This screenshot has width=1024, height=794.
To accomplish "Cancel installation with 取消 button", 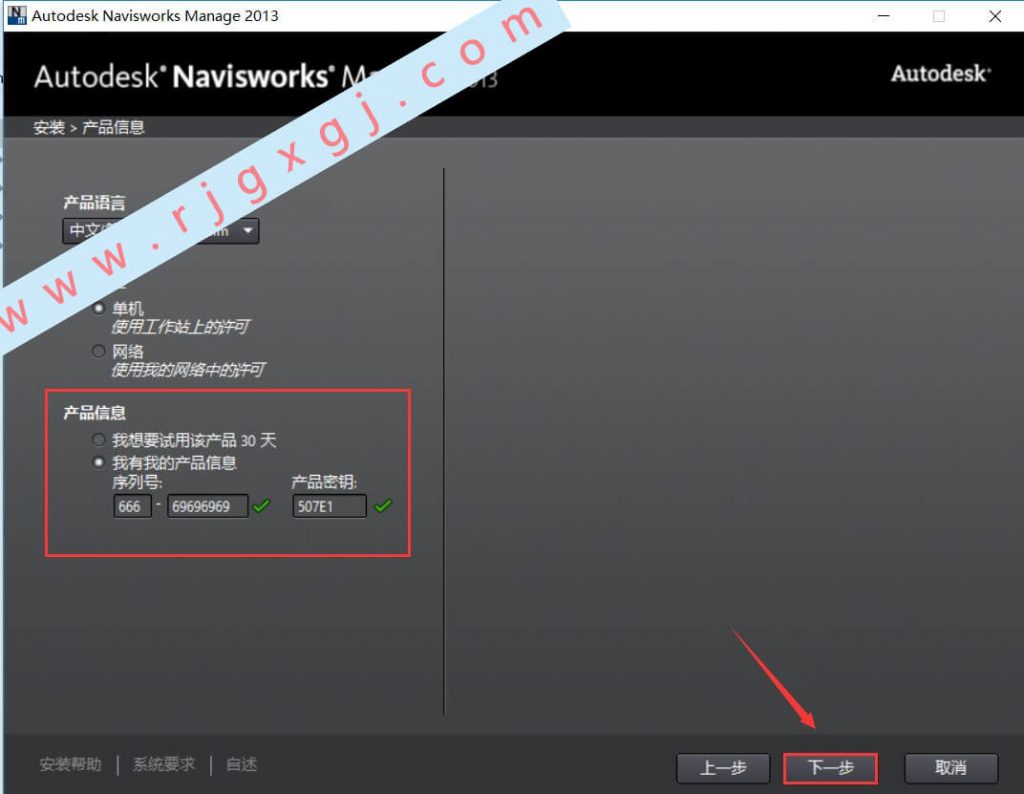I will (951, 768).
